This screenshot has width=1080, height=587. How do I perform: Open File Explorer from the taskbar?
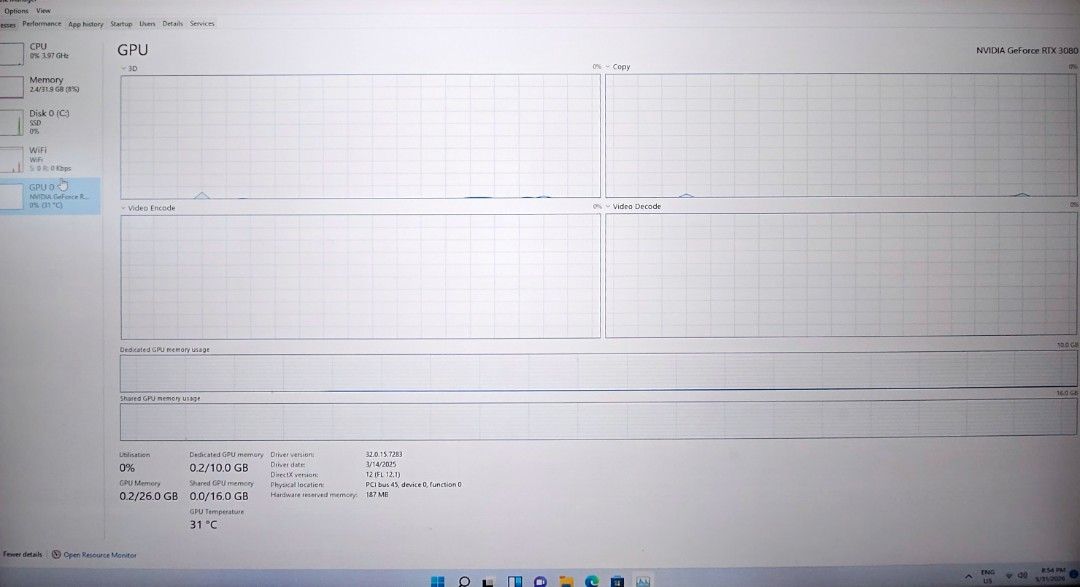click(566, 582)
